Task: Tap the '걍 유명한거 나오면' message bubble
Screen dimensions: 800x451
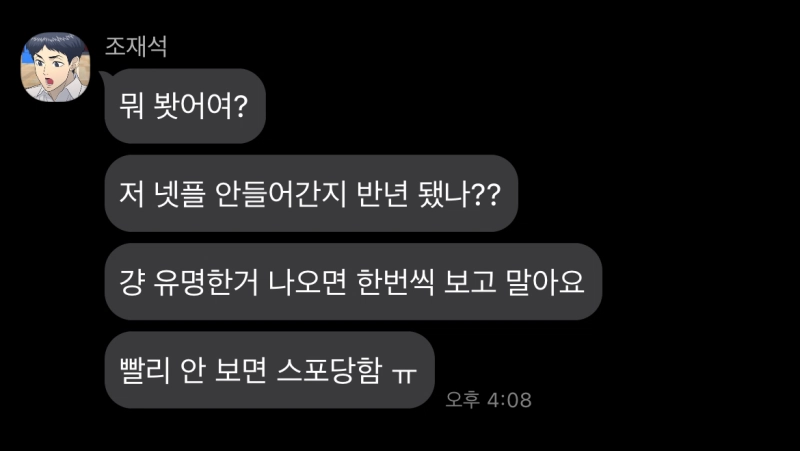Action: 353,282
